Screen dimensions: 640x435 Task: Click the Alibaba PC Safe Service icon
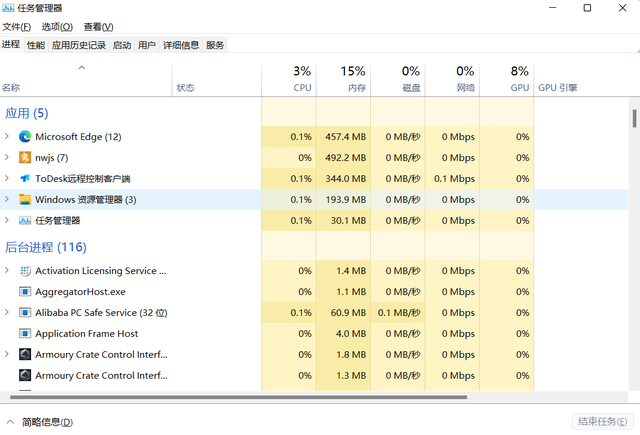[25, 313]
